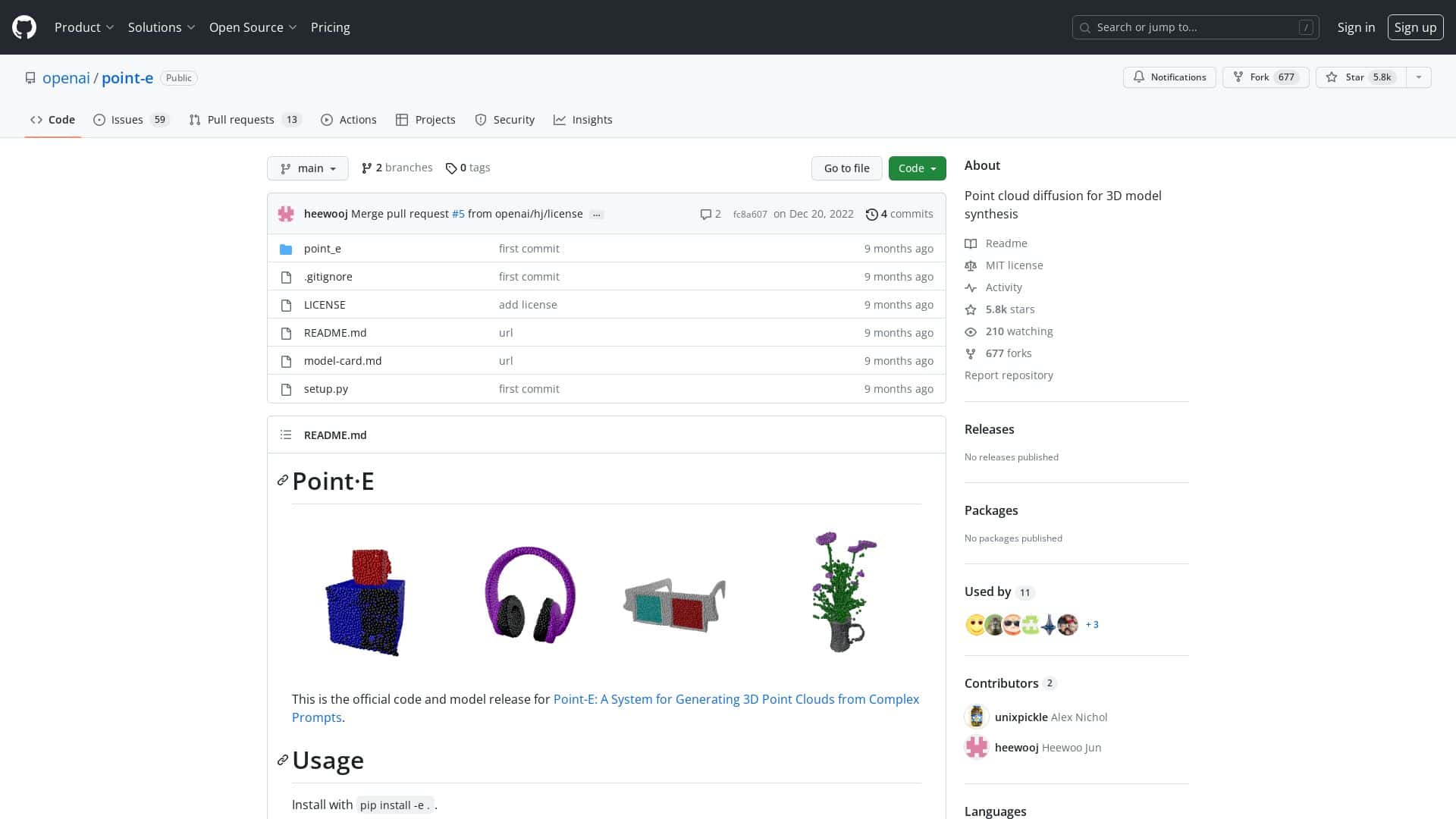
Task: Click the file icon beside setup.py
Action: [x=286, y=389]
